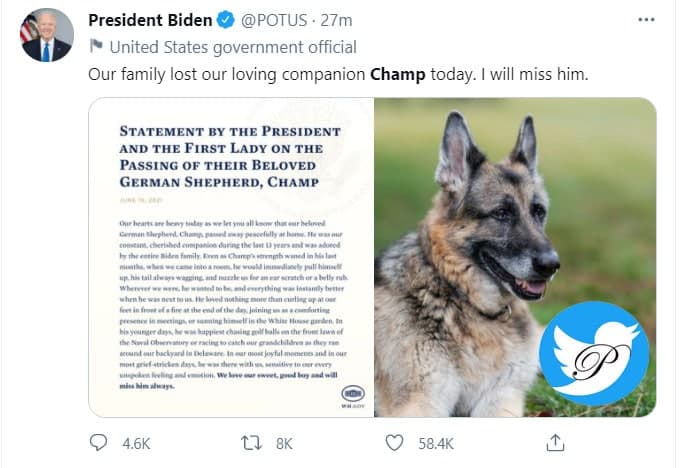
Task: Click the @POTUS handle
Action: coord(273,21)
